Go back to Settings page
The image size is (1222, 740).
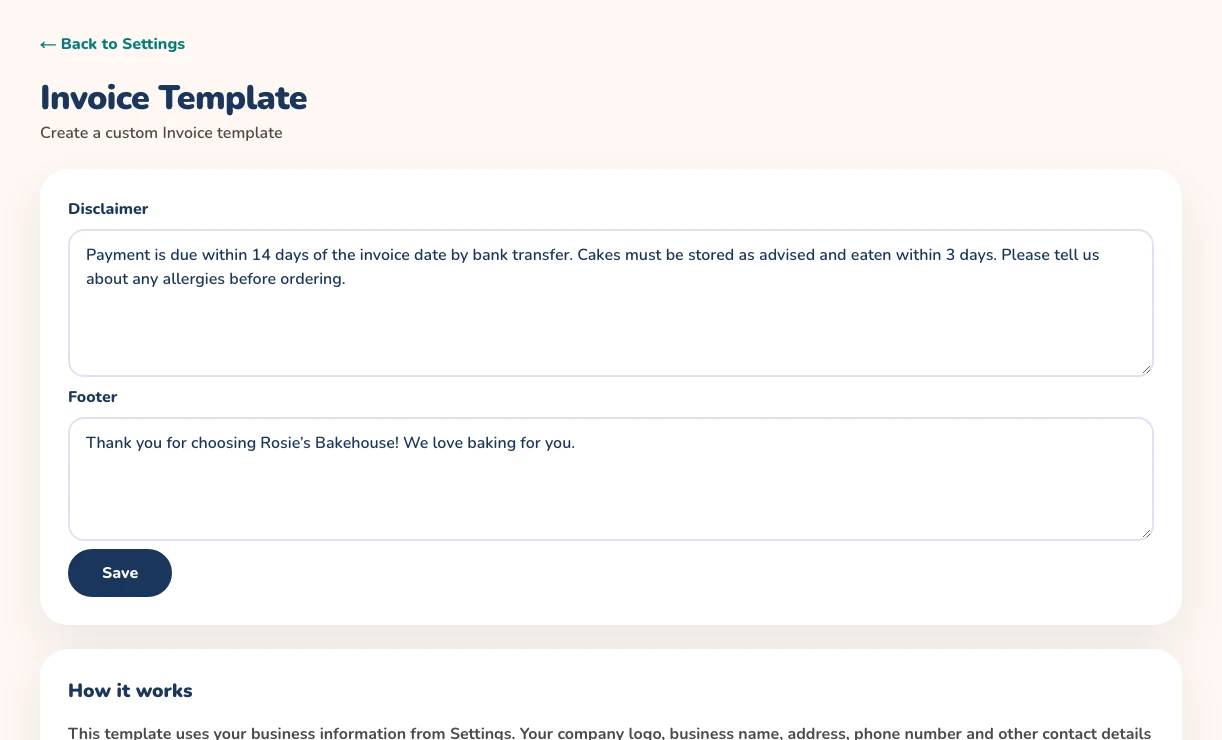pyautogui.click(x=112, y=44)
